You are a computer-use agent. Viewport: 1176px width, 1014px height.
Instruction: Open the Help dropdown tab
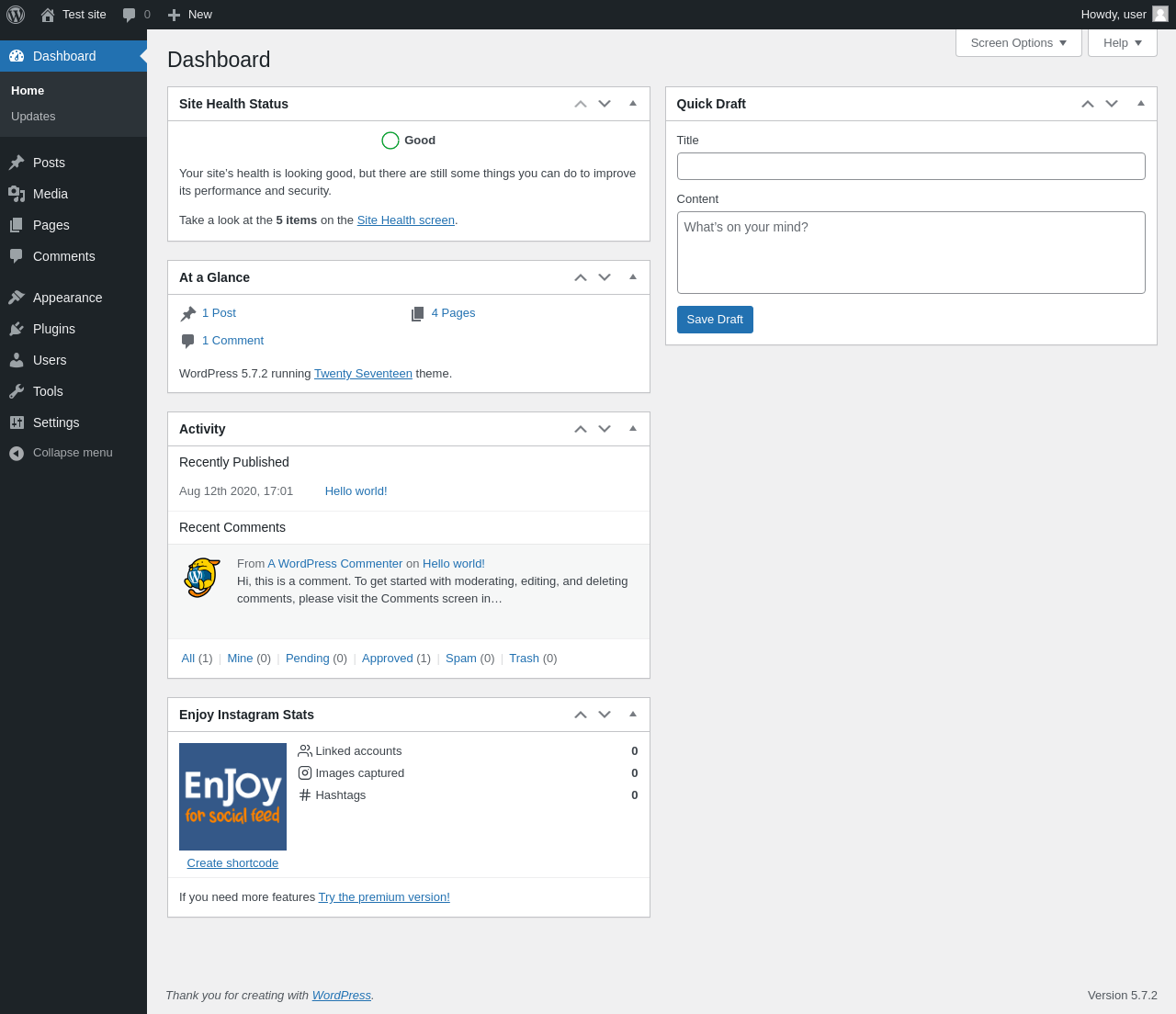point(1123,43)
